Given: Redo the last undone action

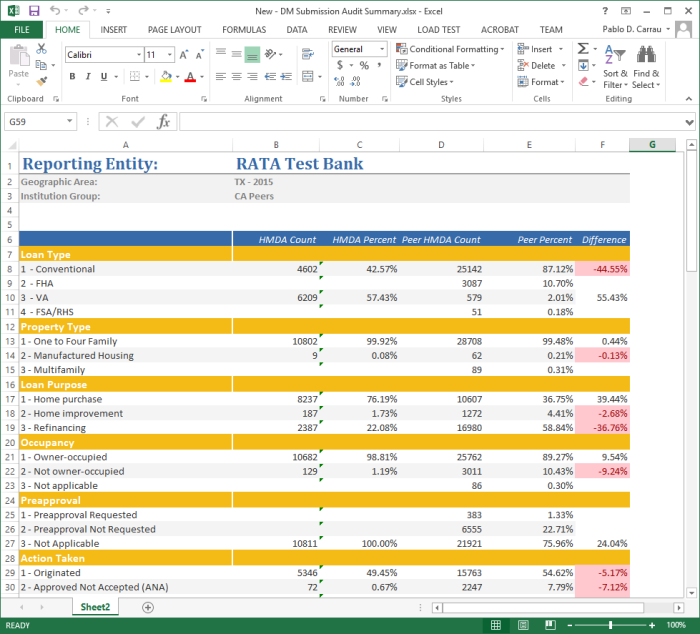Looking at the screenshot, I should point(83,10).
